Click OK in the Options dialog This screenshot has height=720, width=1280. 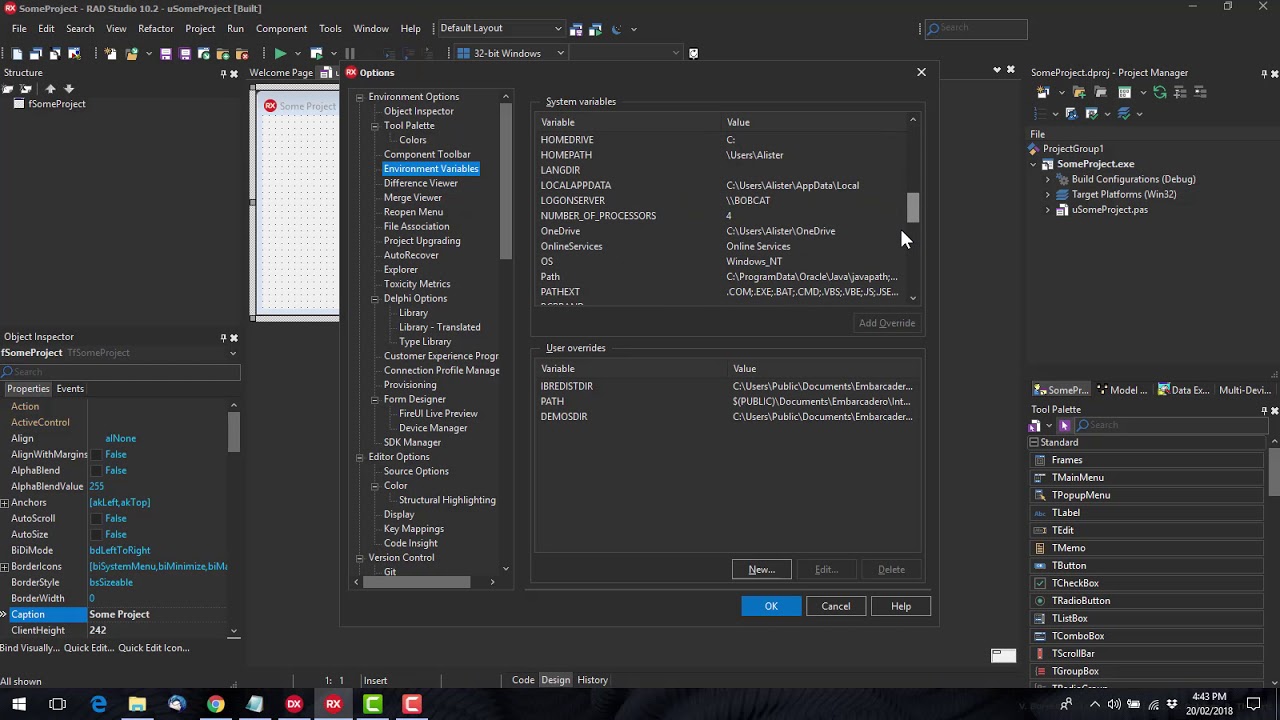click(x=771, y=606)
